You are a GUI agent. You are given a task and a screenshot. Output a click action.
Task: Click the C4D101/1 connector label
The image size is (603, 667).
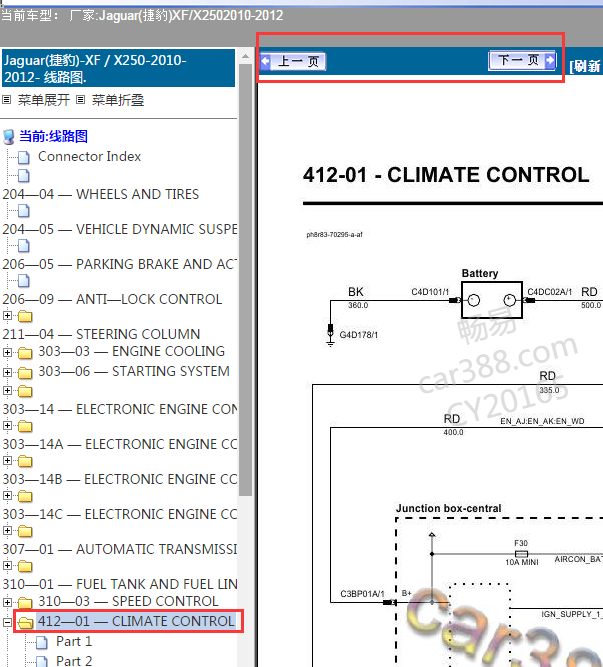(x=430, y=292)
